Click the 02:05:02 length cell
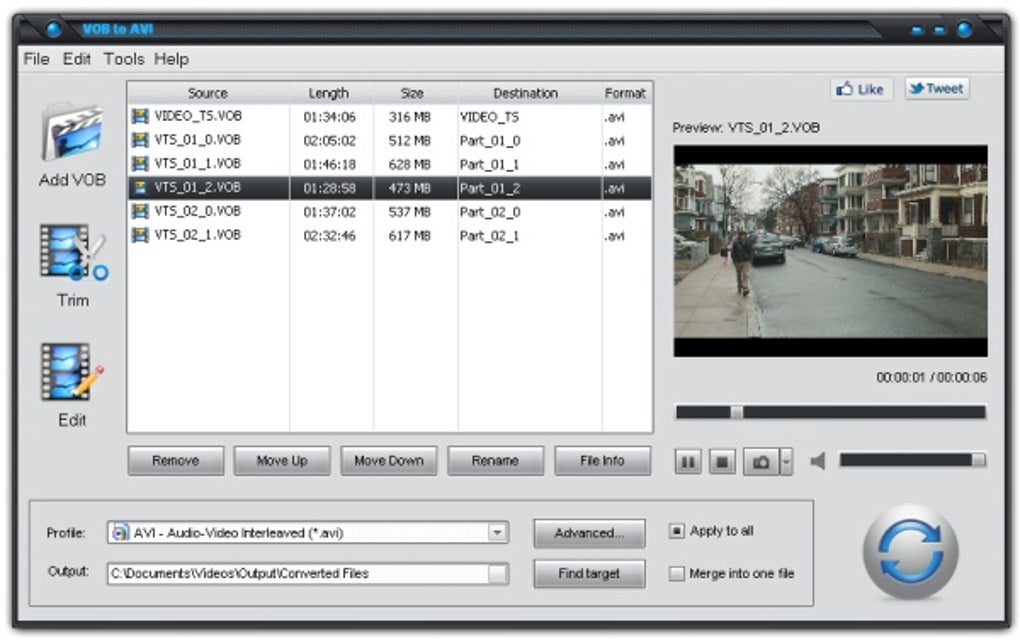Viewport: 1020px width, 641px height. click(329, 141)
